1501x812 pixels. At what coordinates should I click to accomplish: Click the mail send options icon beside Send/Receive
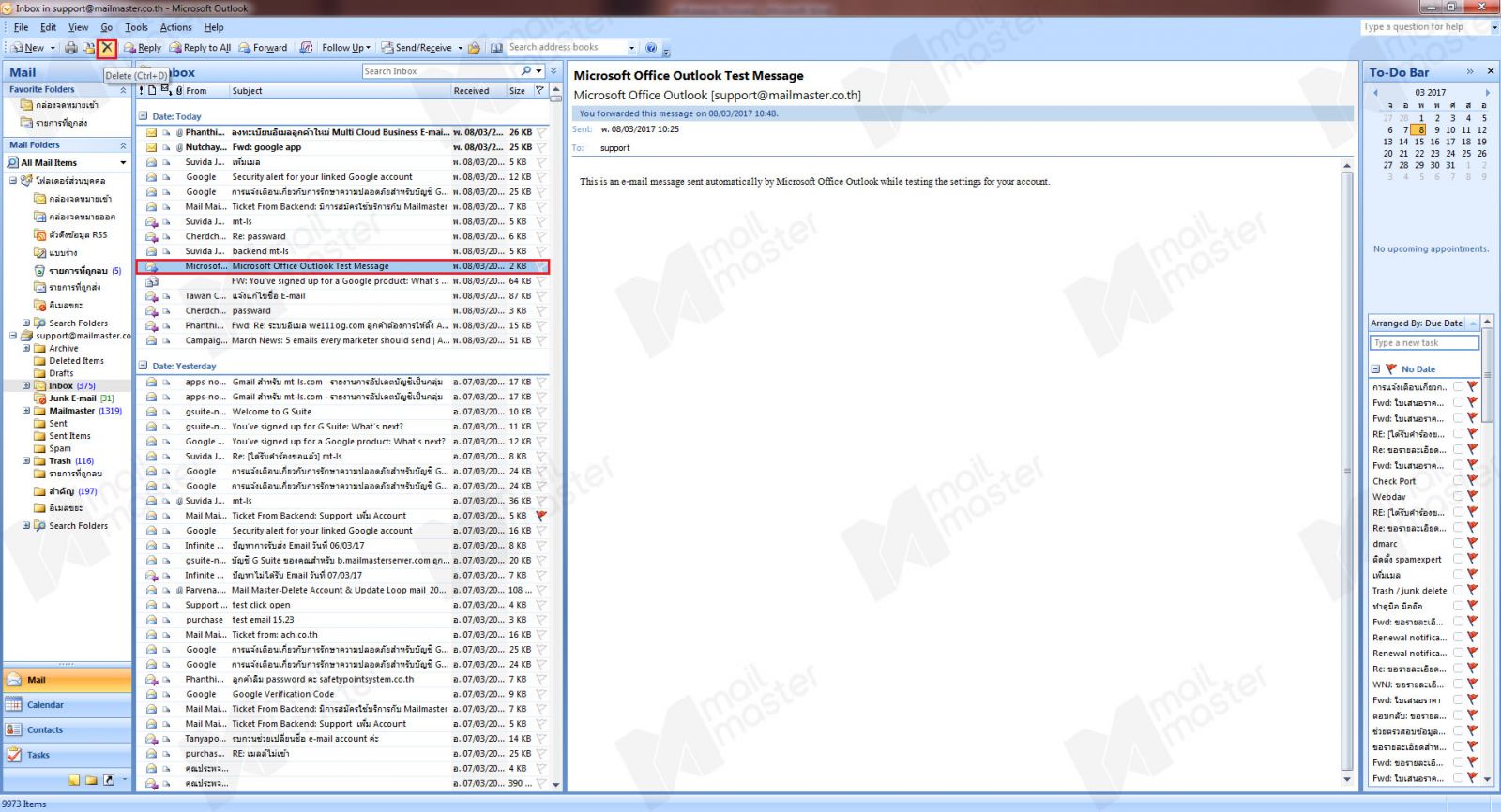[475, 48]
